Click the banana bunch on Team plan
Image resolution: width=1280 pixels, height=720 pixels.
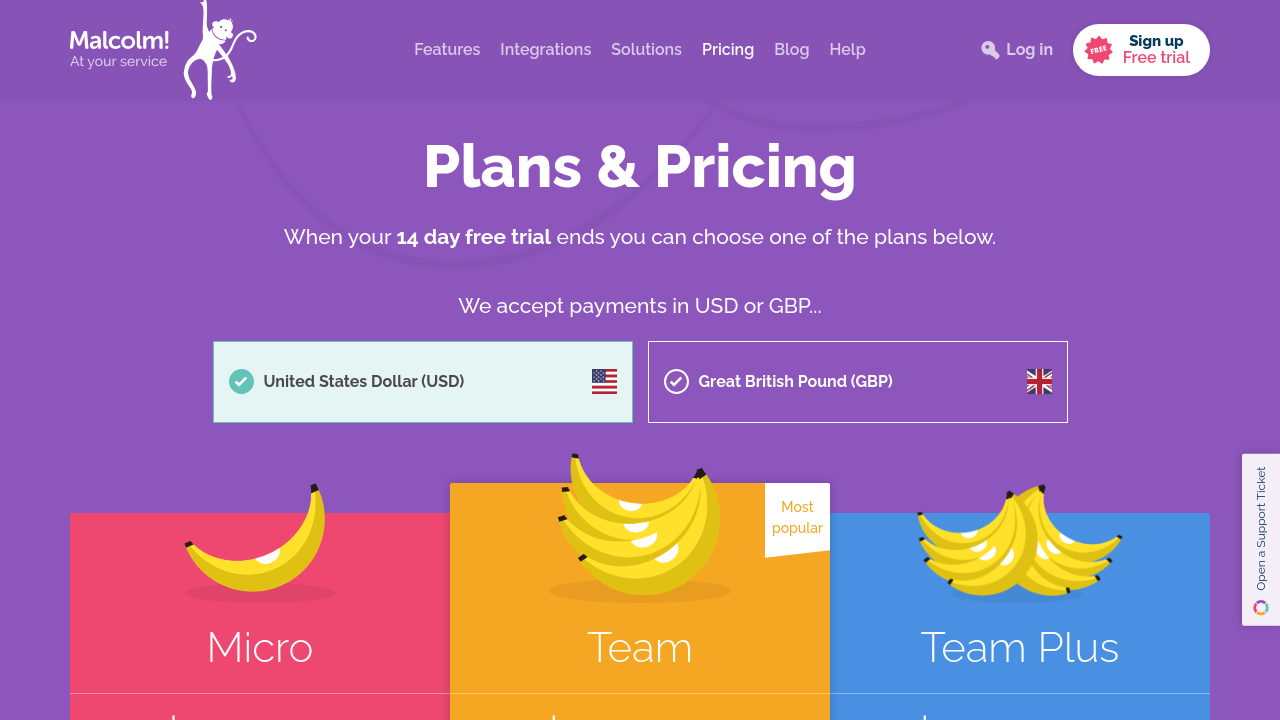(640, 525)
